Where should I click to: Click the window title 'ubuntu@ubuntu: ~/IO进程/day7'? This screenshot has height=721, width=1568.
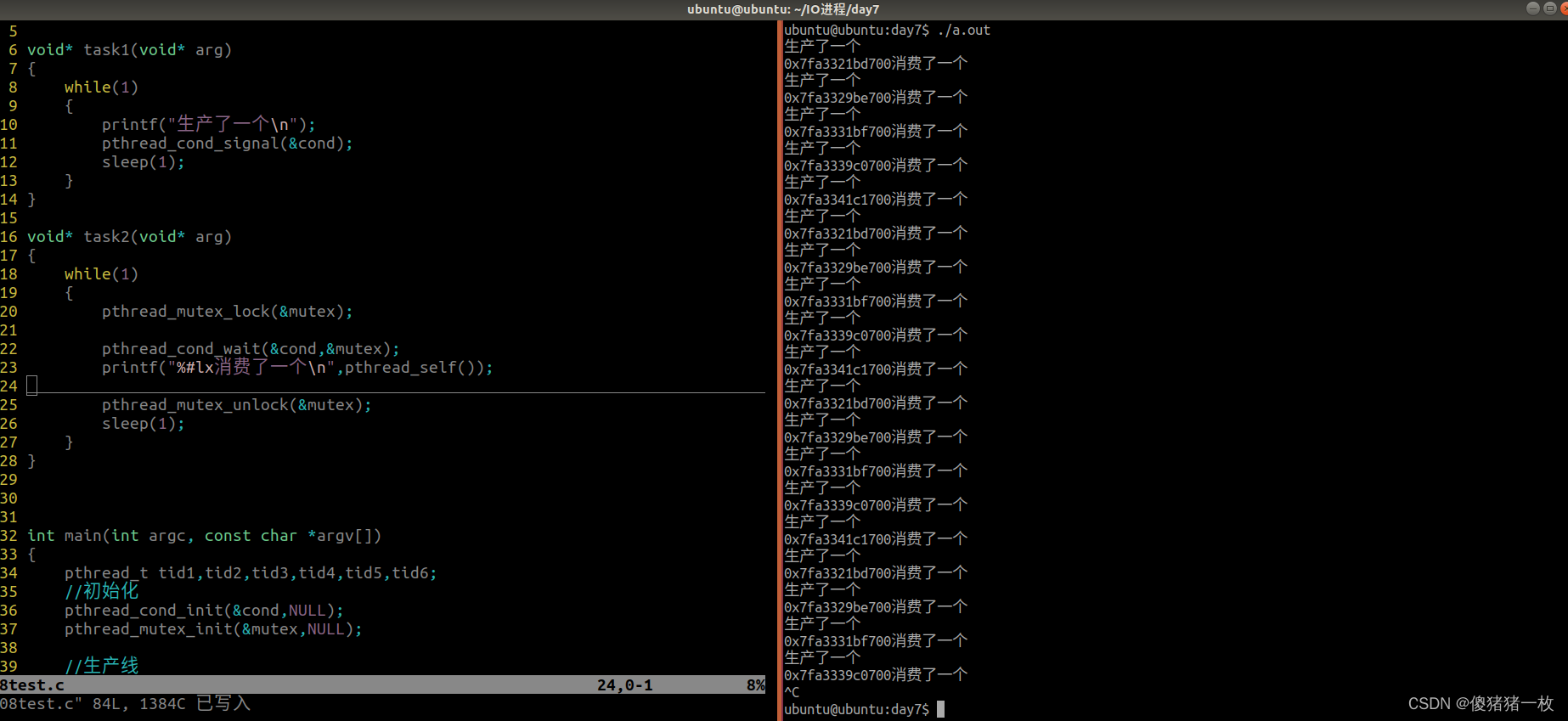783,9
